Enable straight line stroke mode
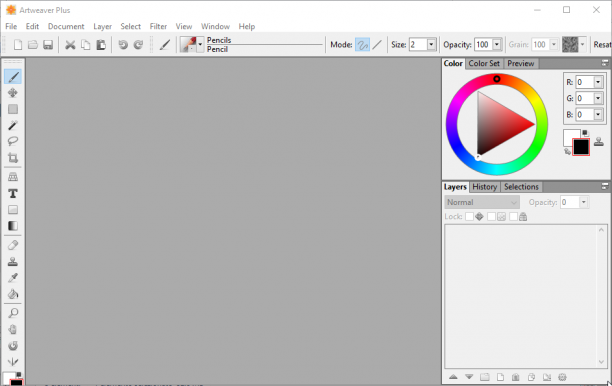Viewport: 612px width, 386px height. [377, 45]
